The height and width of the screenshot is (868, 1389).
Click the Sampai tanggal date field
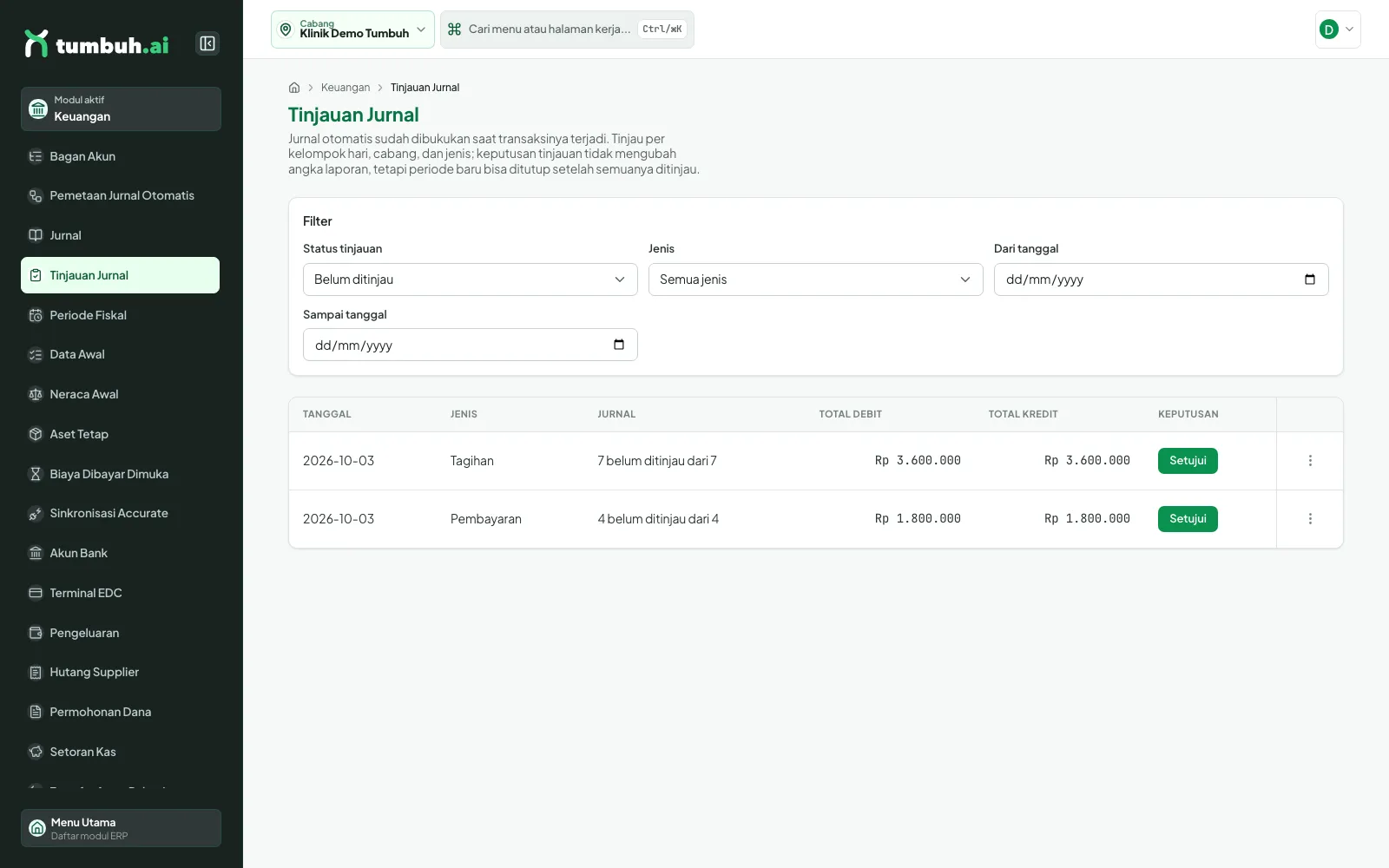471,345
